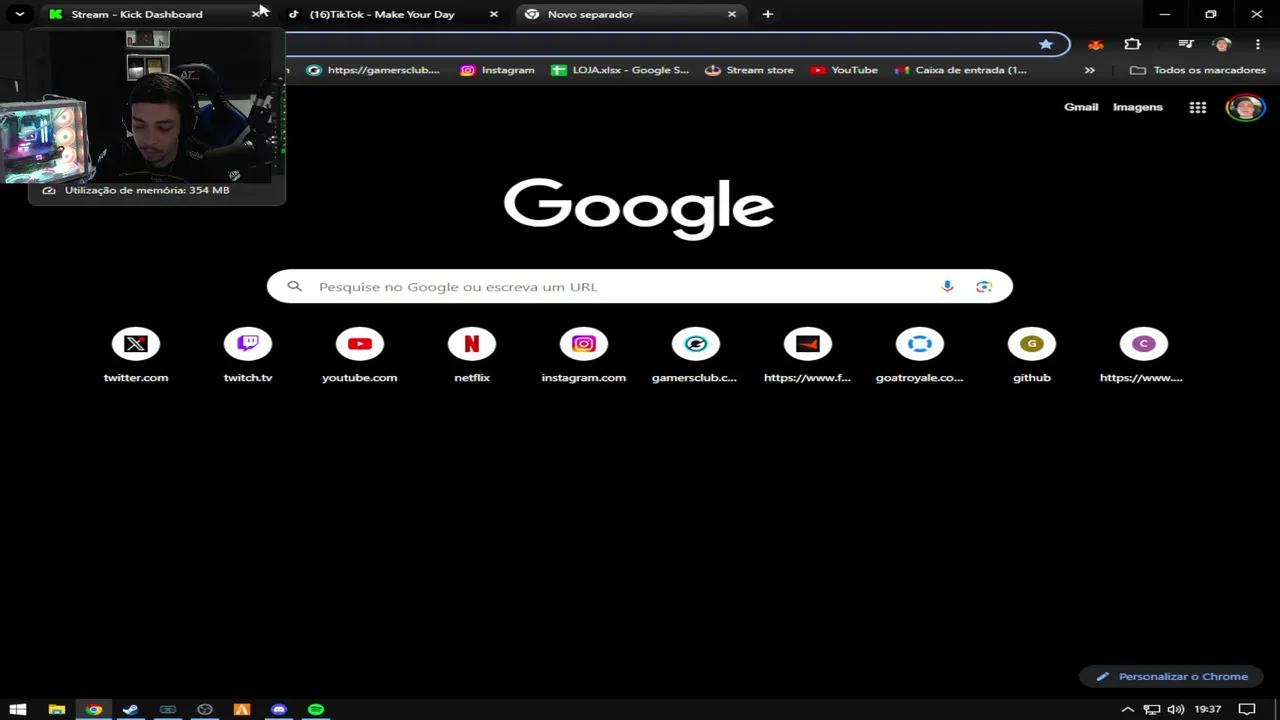The height and width of the screenshot is (720, 1280).
Task: Open the network icon in system tray
Action: 1152,709
